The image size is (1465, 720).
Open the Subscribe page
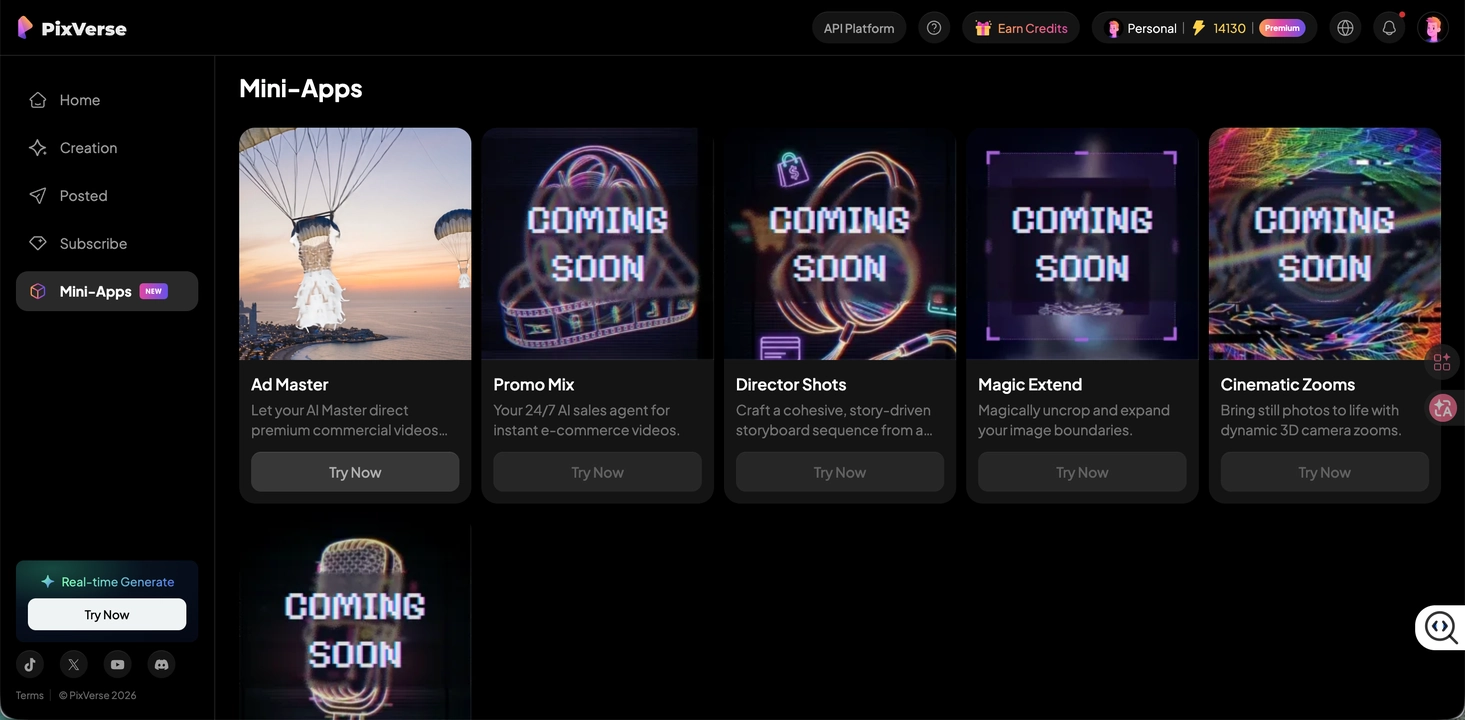pos(93,244)
